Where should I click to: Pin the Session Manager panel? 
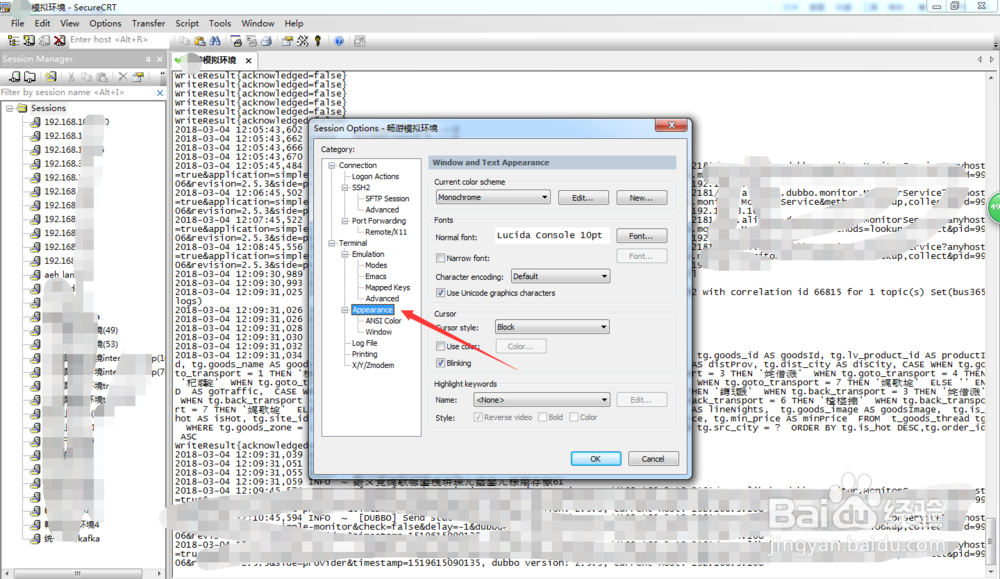pyautogui.click(x=148, y=59)
